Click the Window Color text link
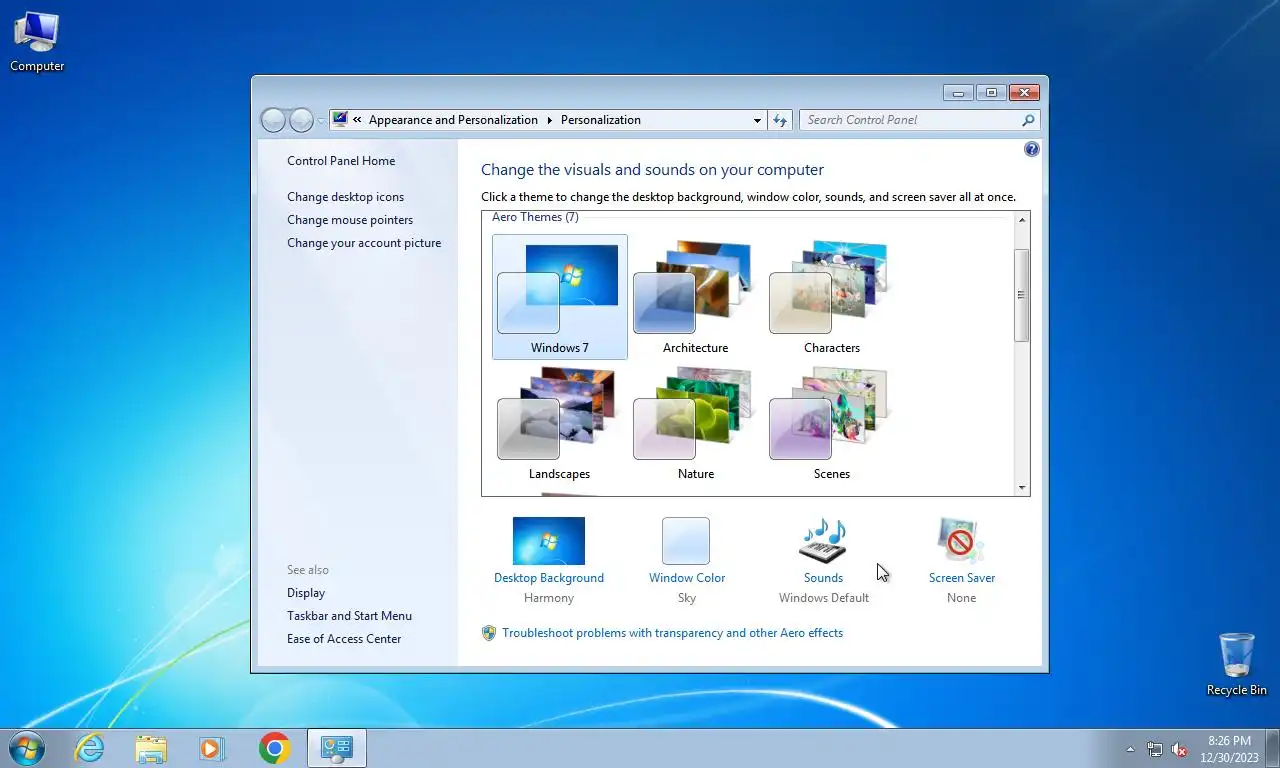The width and height of the screenshot is (1280, 768). pyautogui.click(x=687, y=578)
